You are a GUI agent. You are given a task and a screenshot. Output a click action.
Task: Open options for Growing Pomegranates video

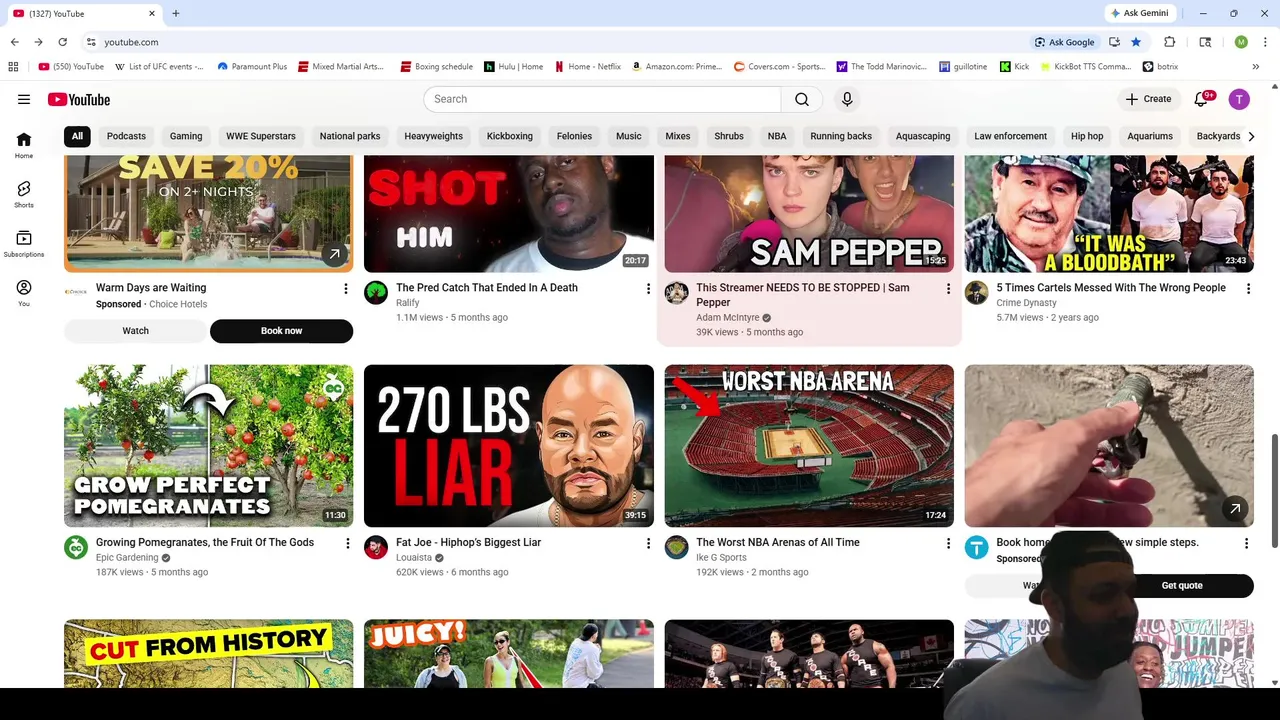(347, 544)
